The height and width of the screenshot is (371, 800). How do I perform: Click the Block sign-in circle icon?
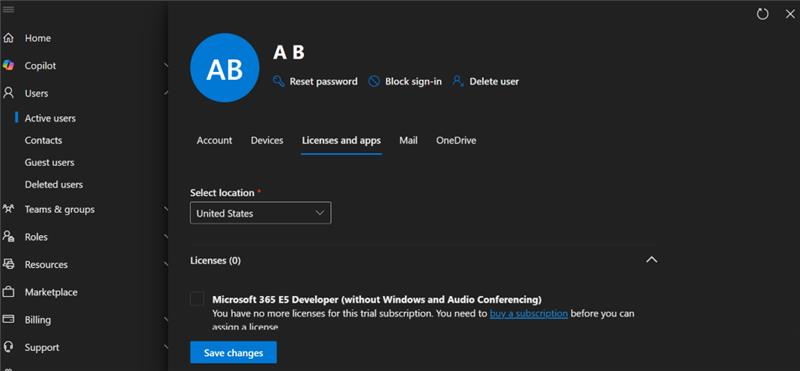374,81
